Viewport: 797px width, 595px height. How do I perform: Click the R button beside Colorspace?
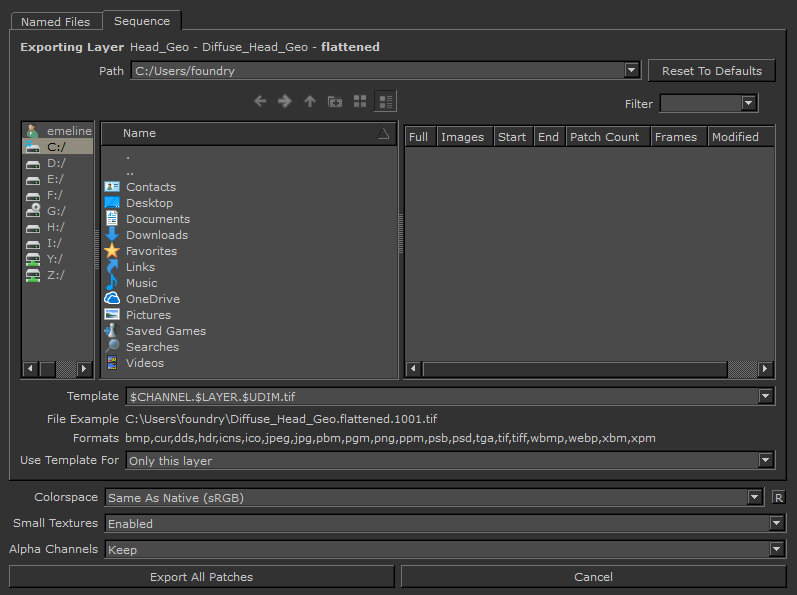[778, 498]
